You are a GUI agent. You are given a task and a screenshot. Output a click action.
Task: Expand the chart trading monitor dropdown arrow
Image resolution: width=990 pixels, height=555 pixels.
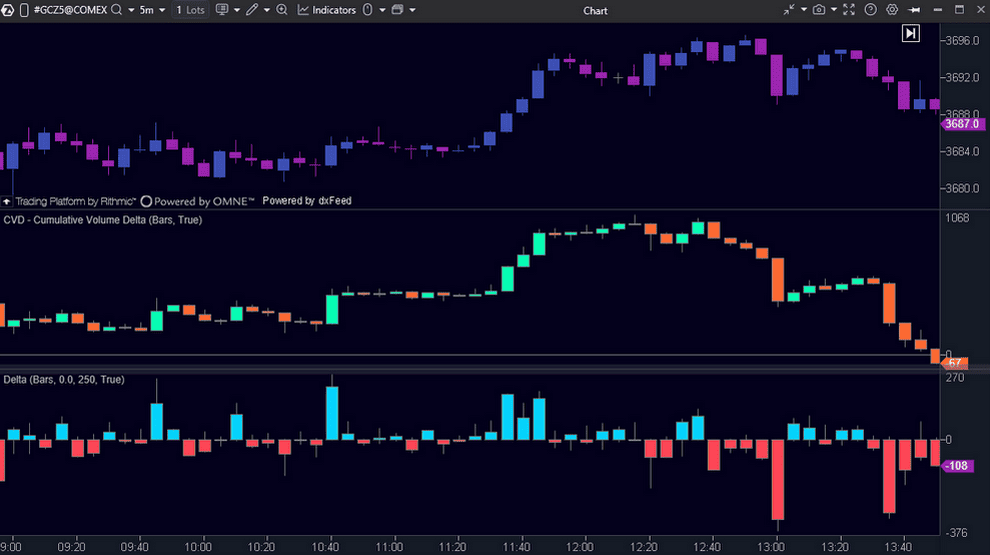[237, 11]
